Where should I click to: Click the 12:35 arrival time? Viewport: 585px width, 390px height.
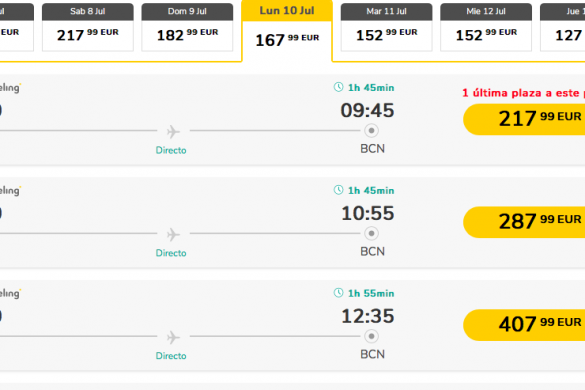tap(368, 316)
